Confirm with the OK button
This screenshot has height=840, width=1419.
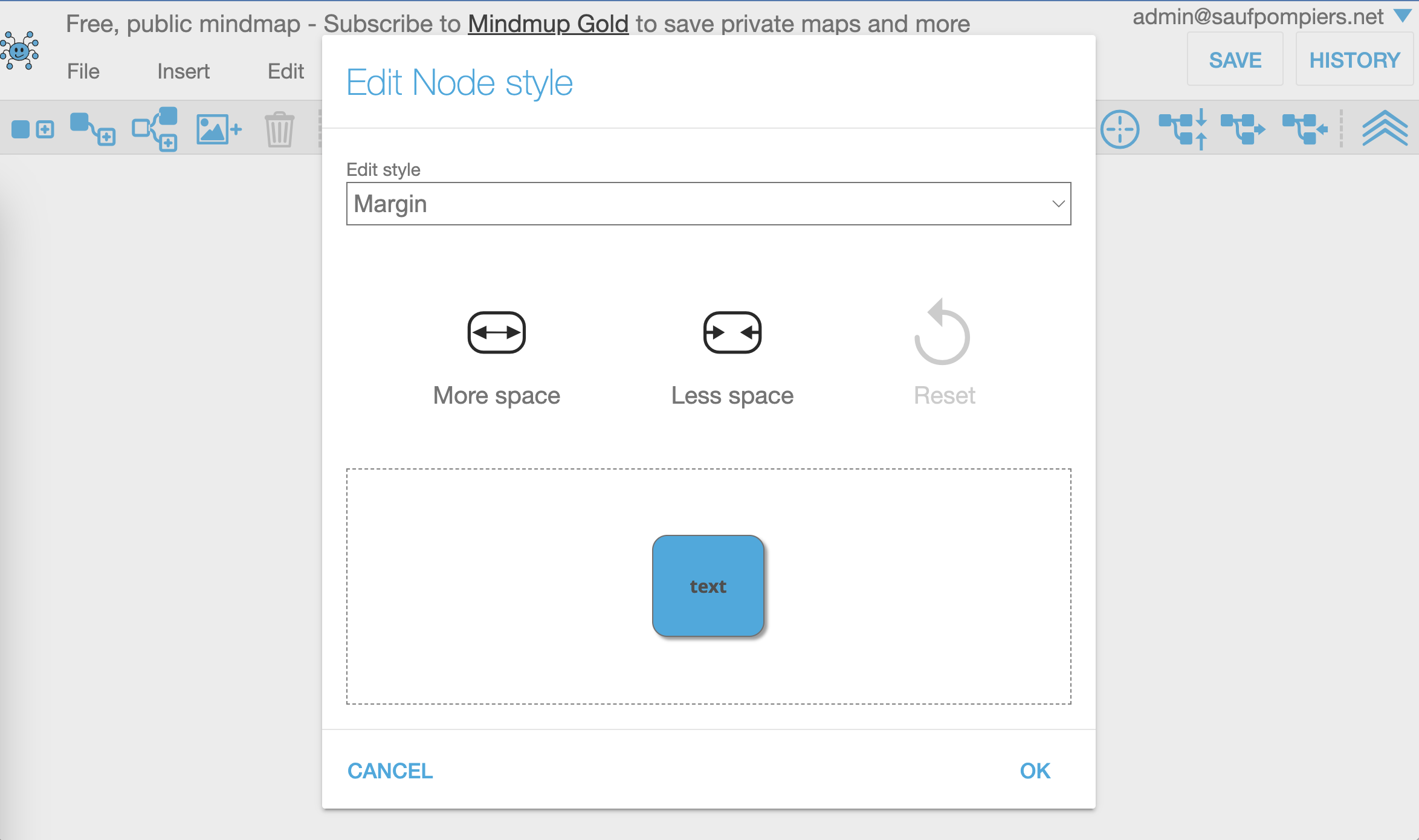click(1035, 771)
